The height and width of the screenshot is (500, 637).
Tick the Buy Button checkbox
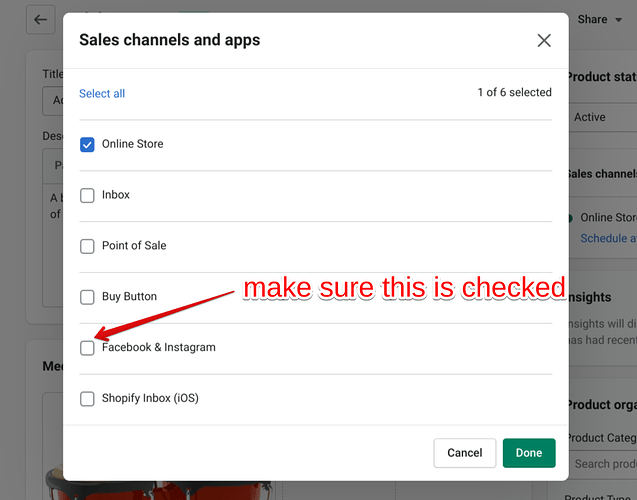pos(87,297)
